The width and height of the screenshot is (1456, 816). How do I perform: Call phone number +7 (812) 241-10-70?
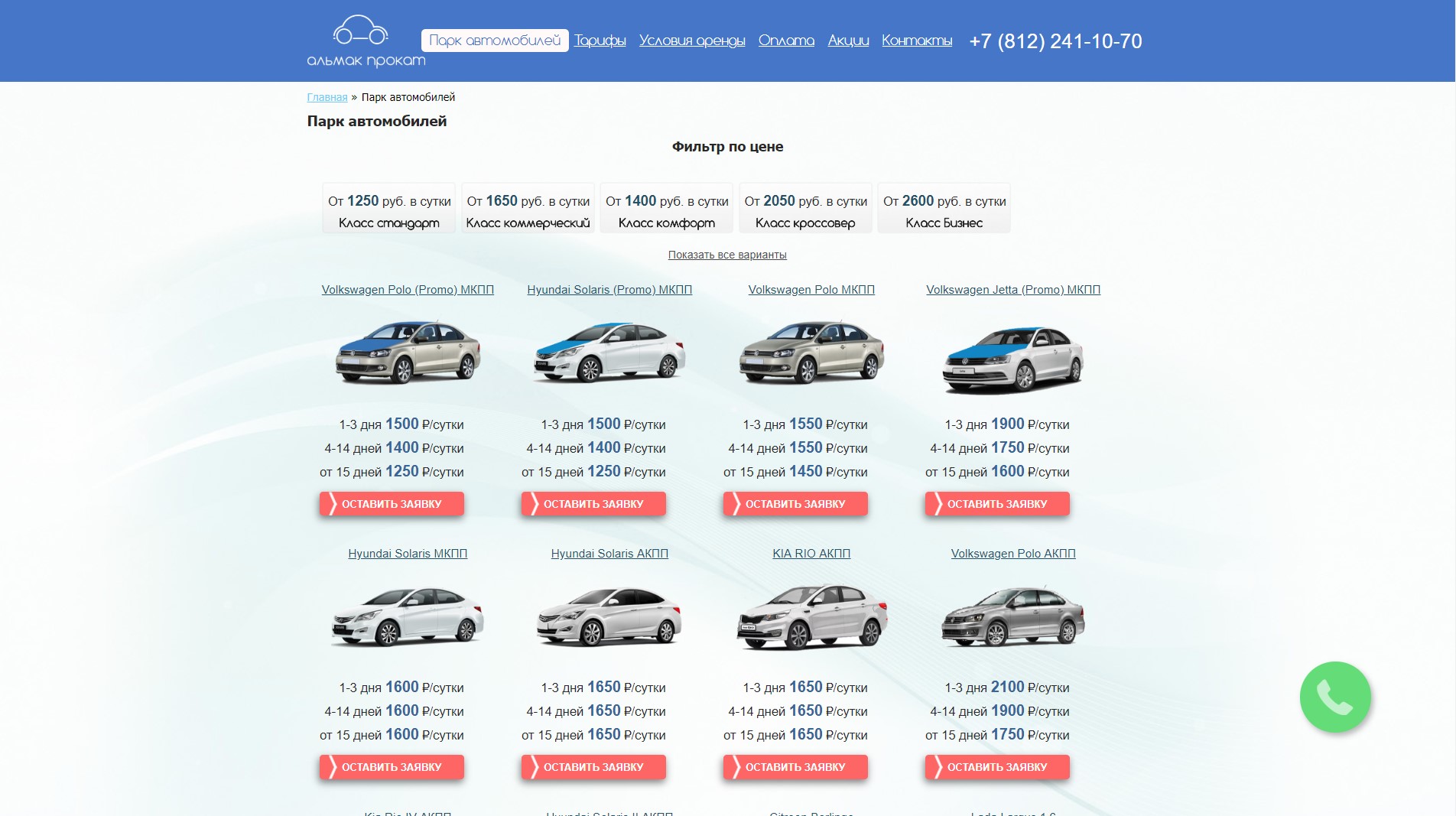[x=1055, y=41]
